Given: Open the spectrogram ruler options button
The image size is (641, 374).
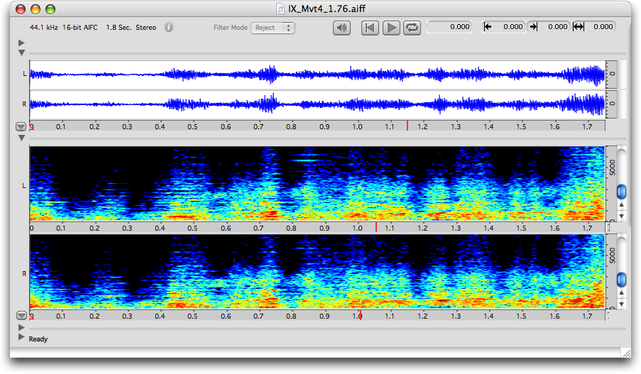Looking at the screenshot, I should click(x=21, y=315).
